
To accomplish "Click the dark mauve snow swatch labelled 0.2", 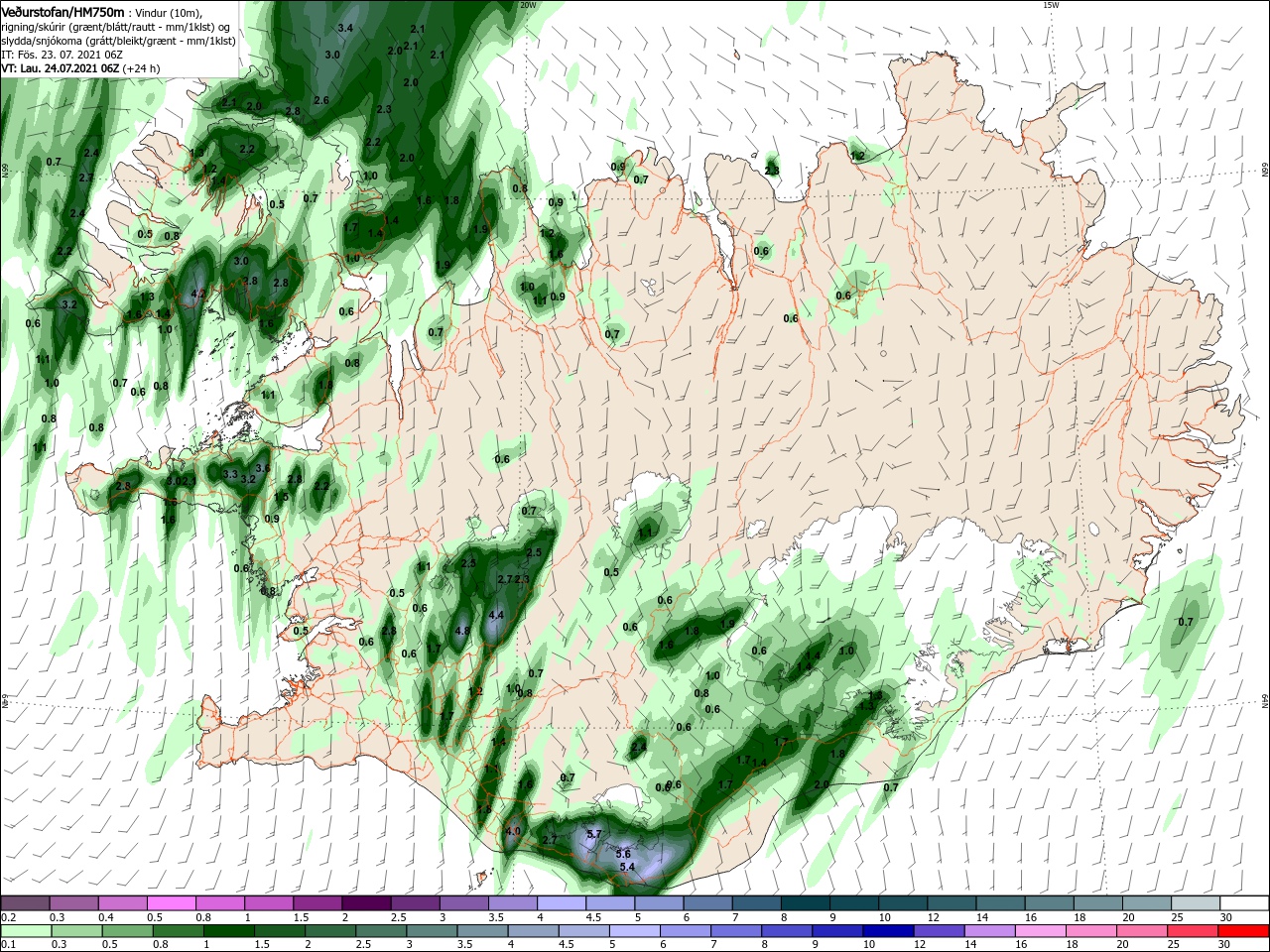I will coord(25,902).
